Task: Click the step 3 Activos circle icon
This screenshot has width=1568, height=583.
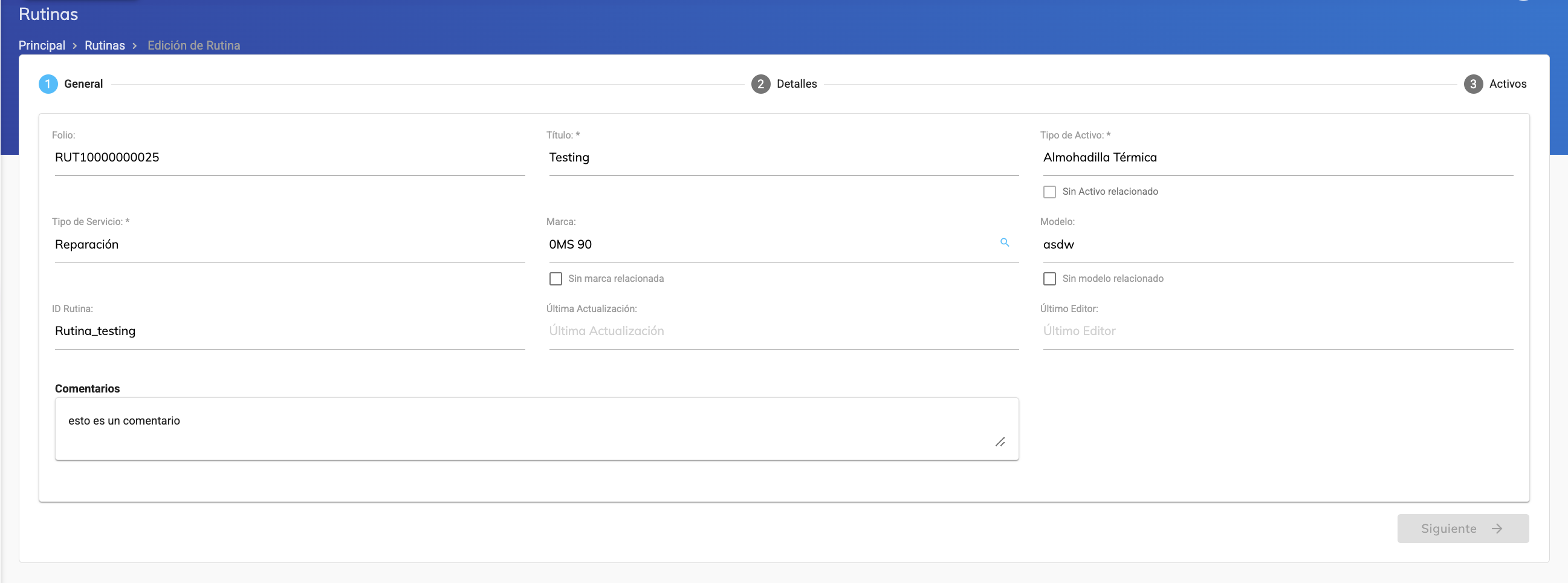Action: point(1472,84)
